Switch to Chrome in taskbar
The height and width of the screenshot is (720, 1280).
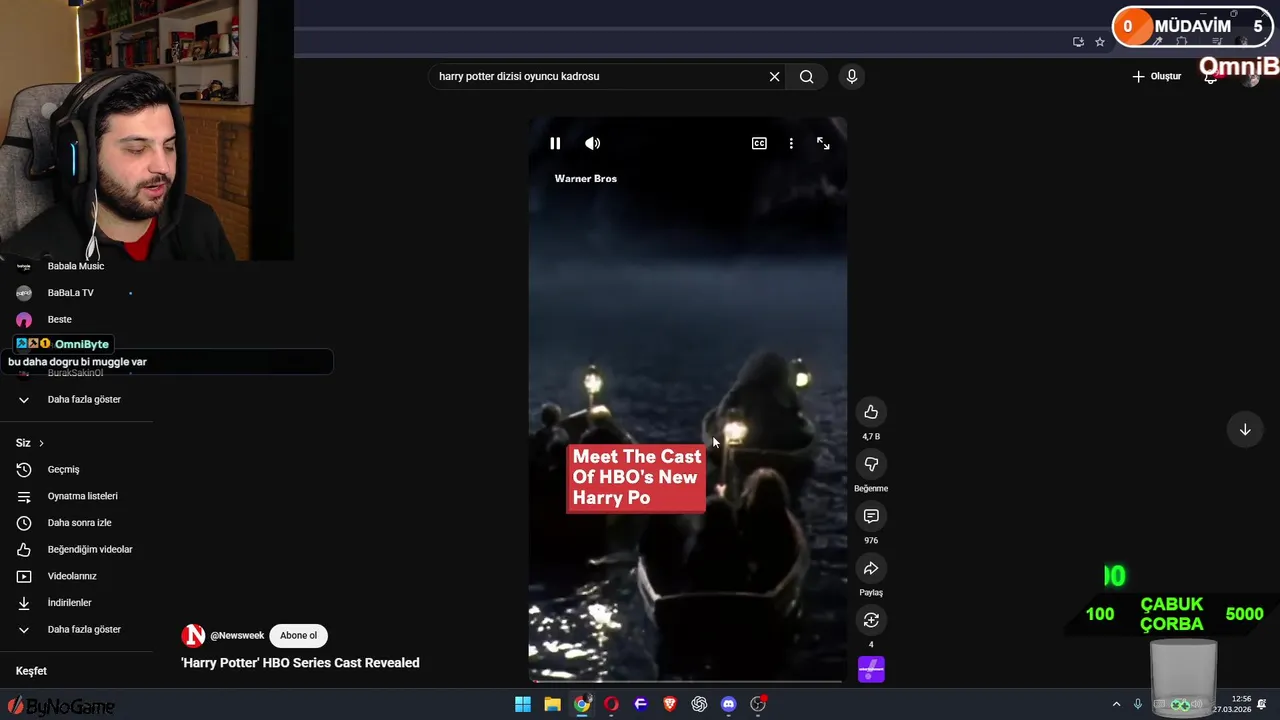pyautogui.click(x=582, y=704)
